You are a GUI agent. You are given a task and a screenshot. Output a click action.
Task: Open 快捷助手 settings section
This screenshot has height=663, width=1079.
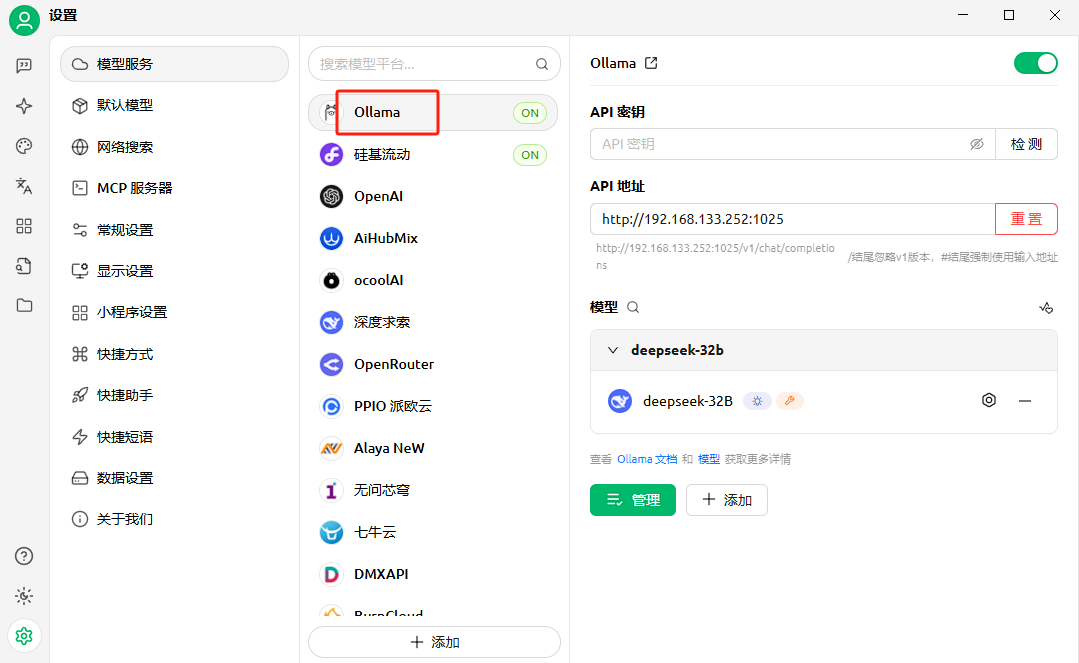174,395
